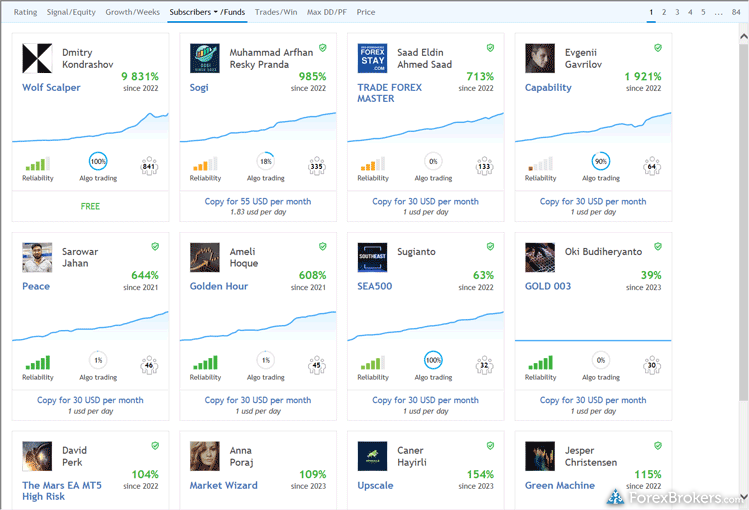Click the verified shield beside Saad Eldin
Screen dimensions: 749x510
[490, 47]
